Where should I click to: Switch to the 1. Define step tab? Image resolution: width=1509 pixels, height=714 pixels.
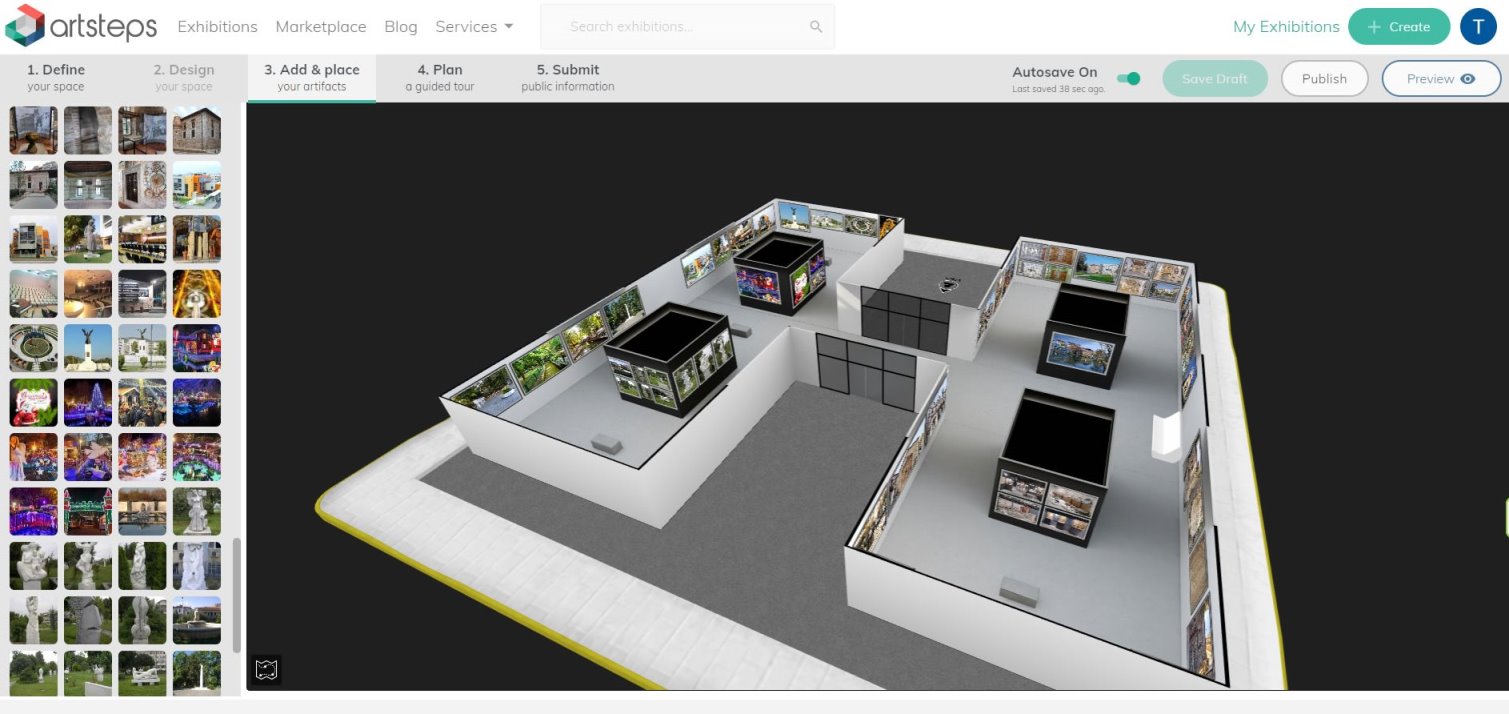[56, 78]
